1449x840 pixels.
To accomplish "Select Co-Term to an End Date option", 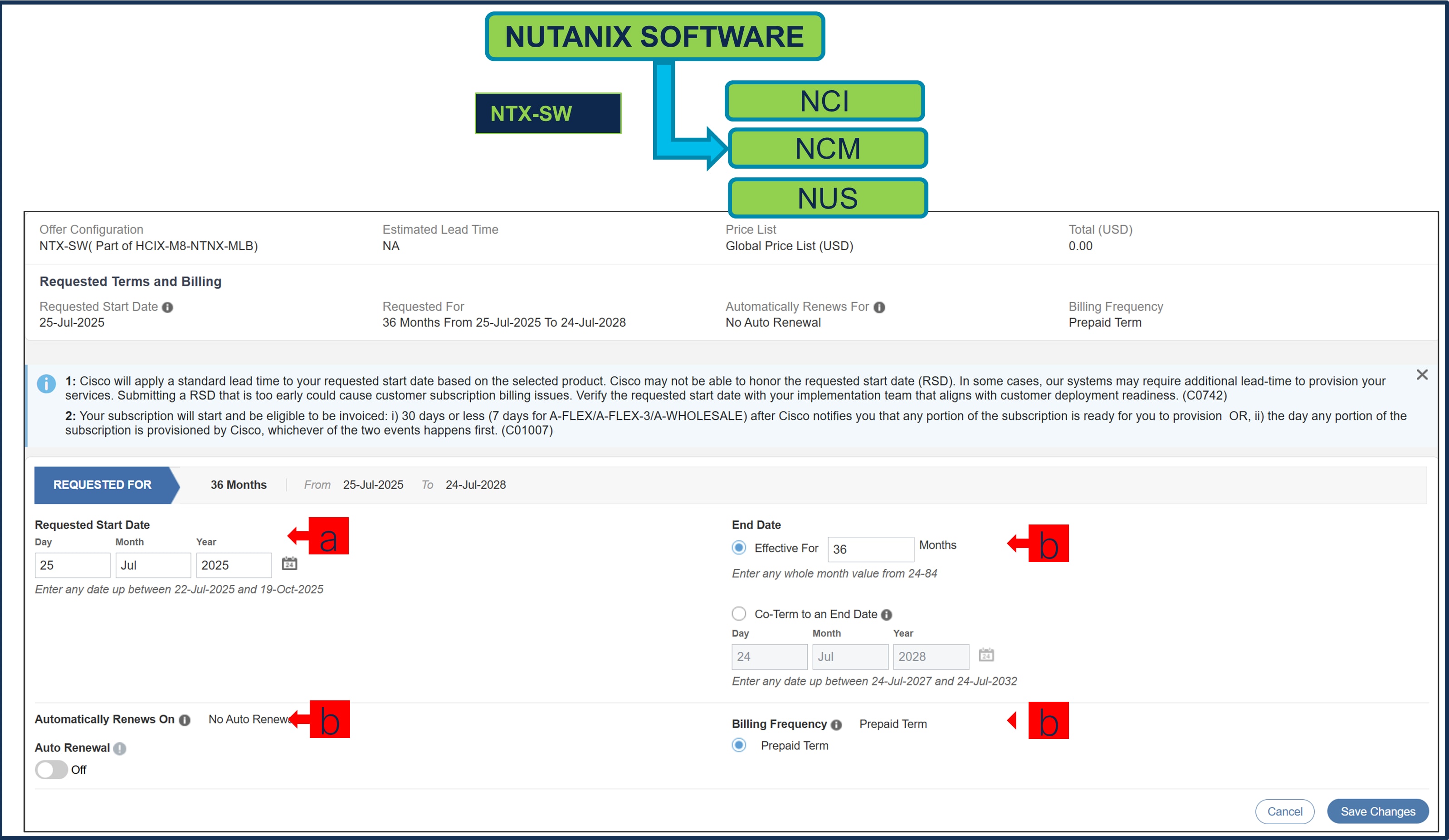I will click(739, 614).
